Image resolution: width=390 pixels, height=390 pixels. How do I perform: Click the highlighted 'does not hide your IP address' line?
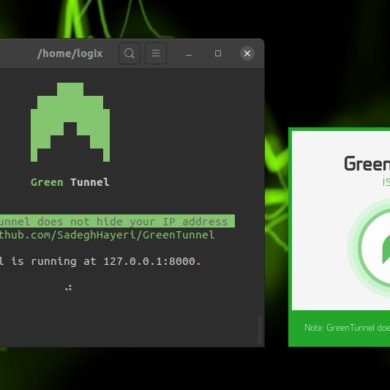pos(117,221)
